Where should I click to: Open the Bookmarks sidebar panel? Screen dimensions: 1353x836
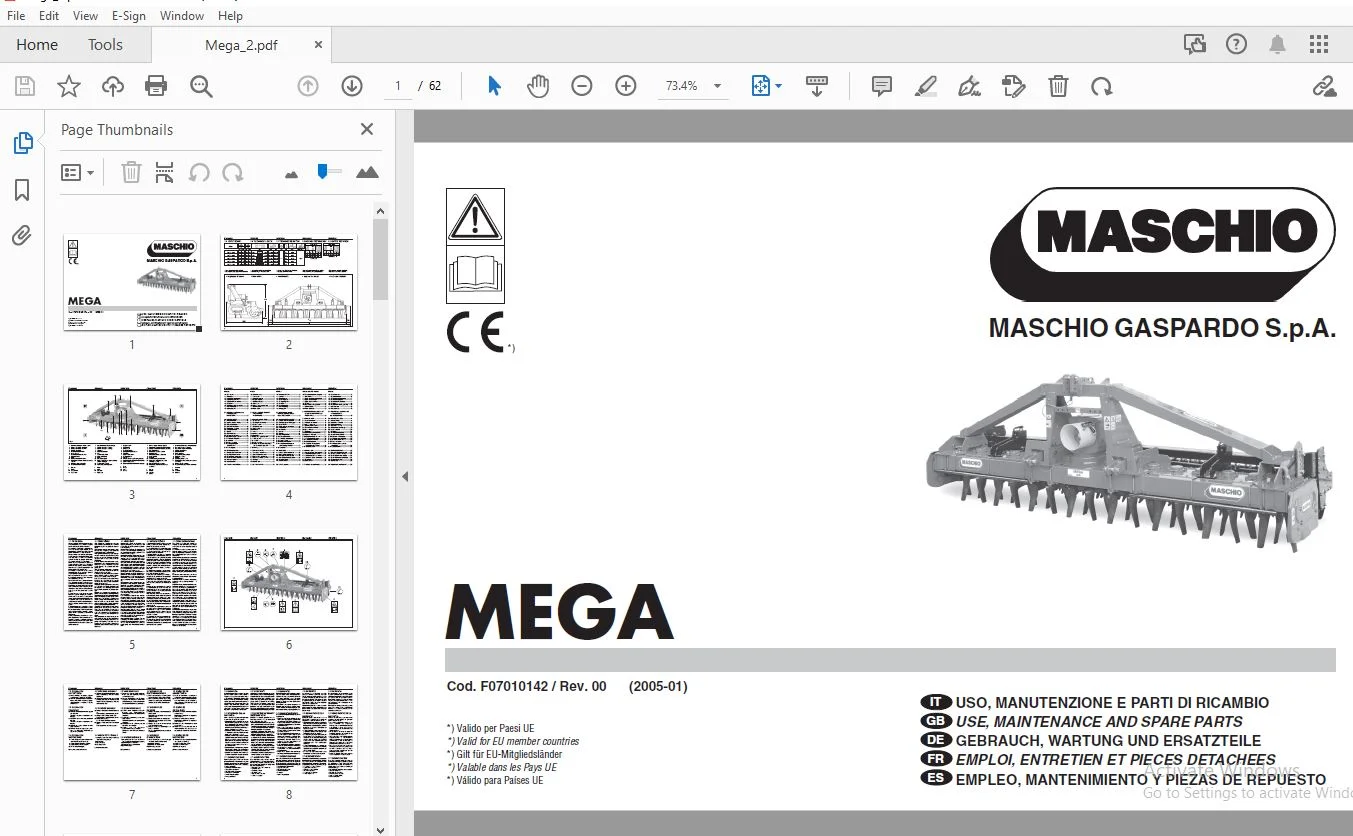pyautogui.click(x=22, y=190)
